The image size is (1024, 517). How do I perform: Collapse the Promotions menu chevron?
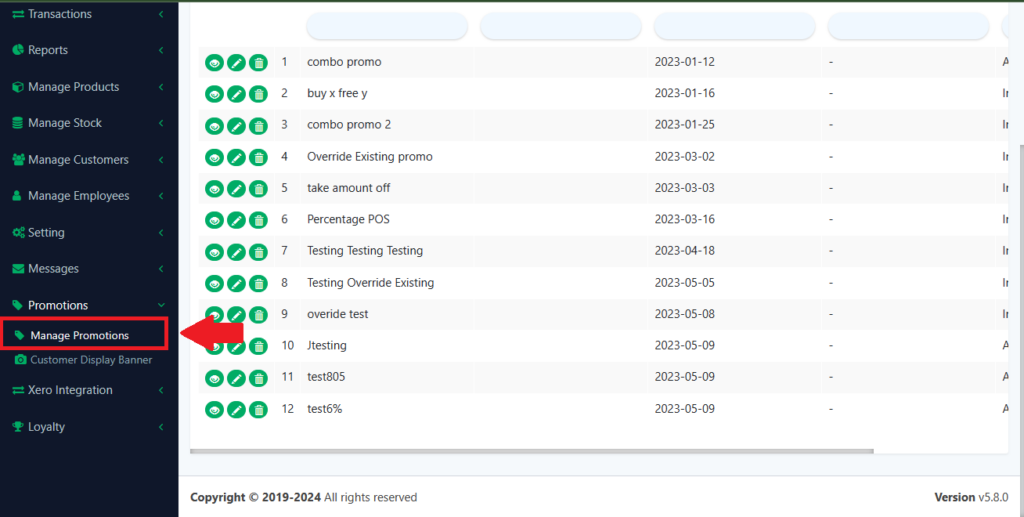tap(161, 305)
